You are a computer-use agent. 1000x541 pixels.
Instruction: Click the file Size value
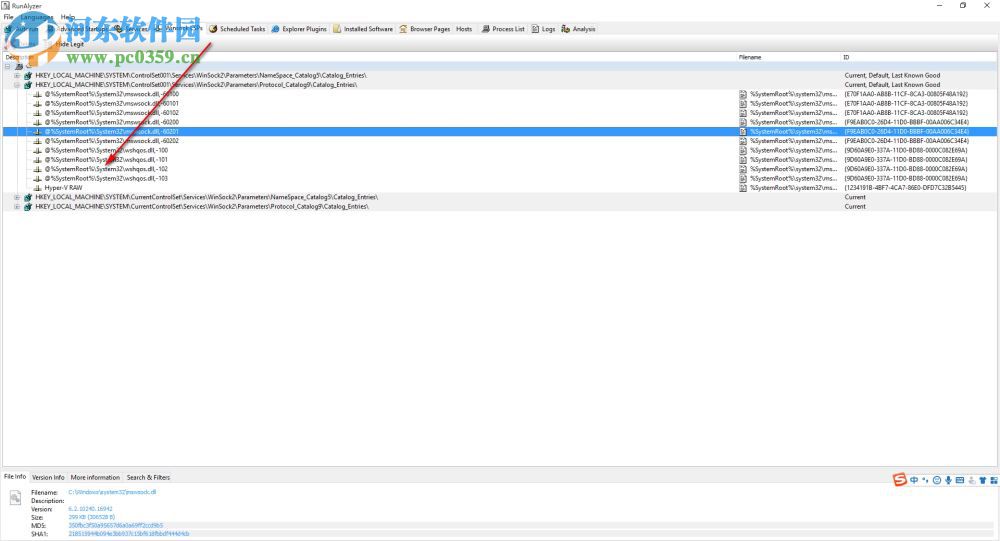[92, 517]
